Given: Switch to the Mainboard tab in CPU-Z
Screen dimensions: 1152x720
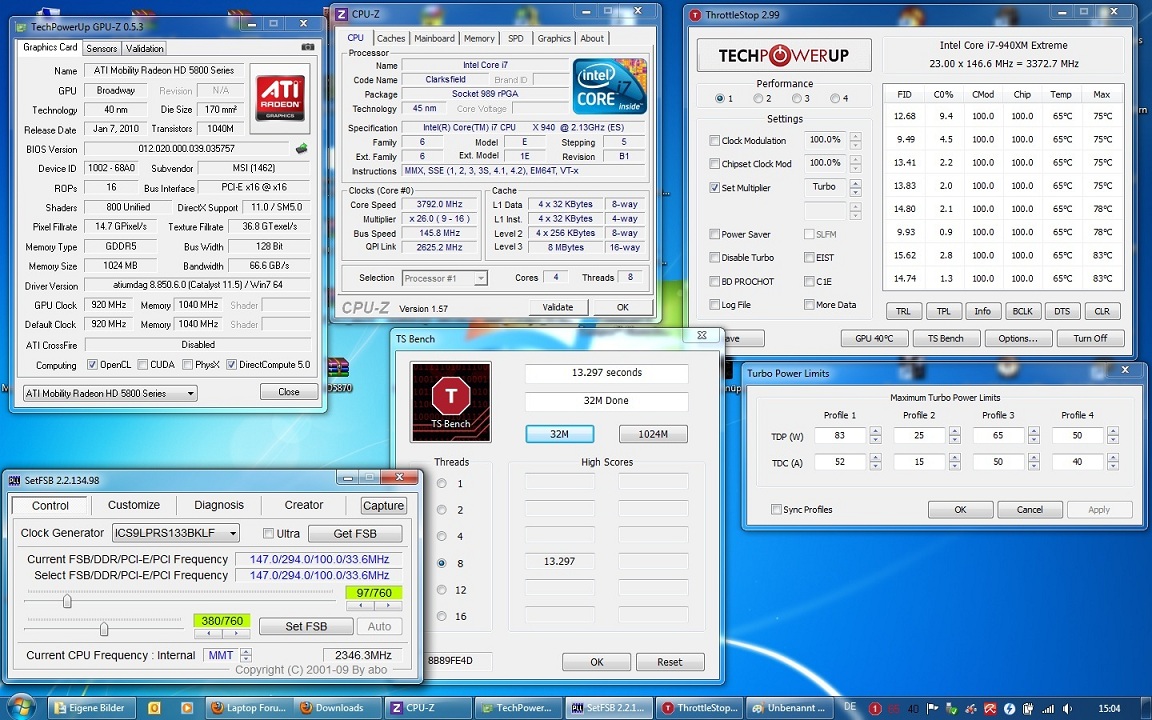Looking at the screenshot, I should tap(434, 38).
